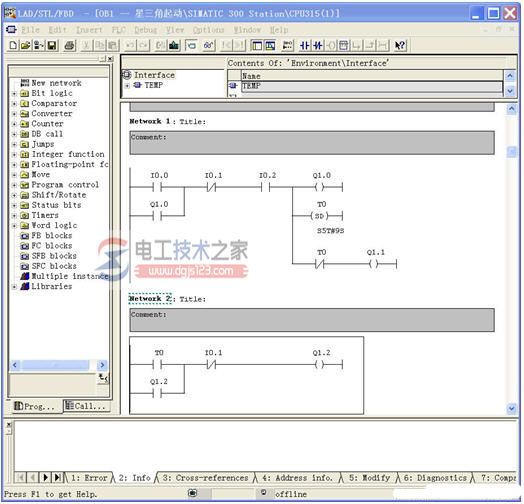Click the element tree scrollbar's right arrow
Viewport: 524px width, 504px height.
point(102,365)
